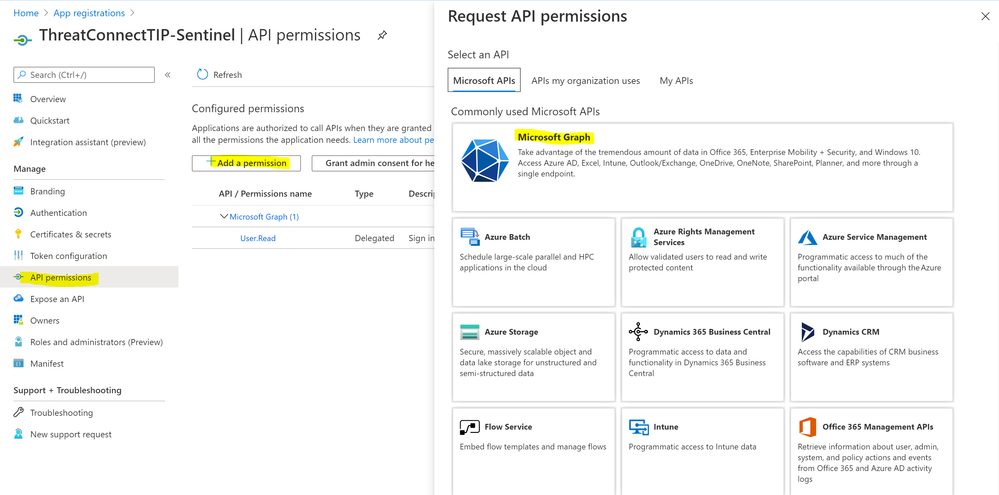Click the Dynamics 365 Business Central title

pyautogui.click(x=712, y=332)
